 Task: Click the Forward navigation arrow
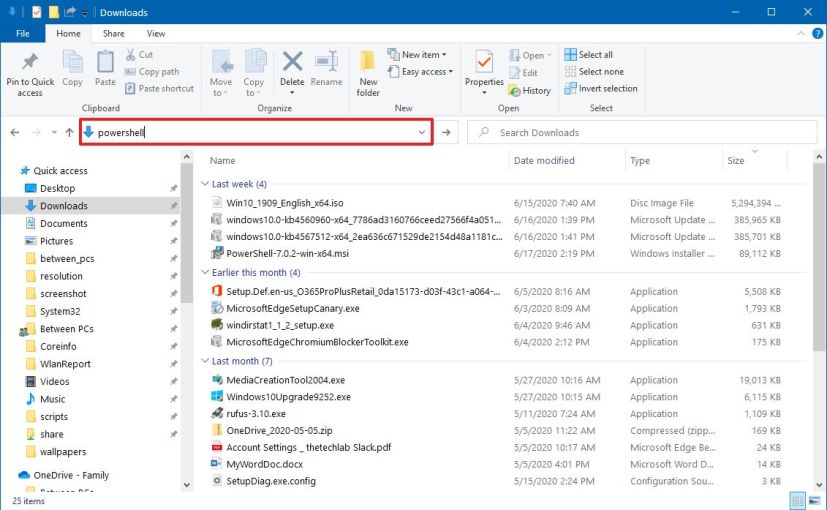pyautogui.click(x=36, y=132)
